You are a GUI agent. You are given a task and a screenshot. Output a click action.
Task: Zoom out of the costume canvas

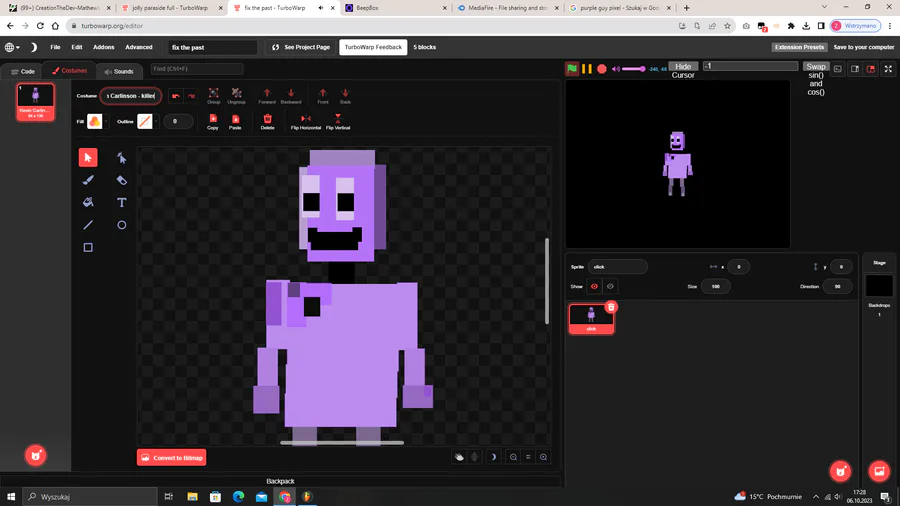513,457
